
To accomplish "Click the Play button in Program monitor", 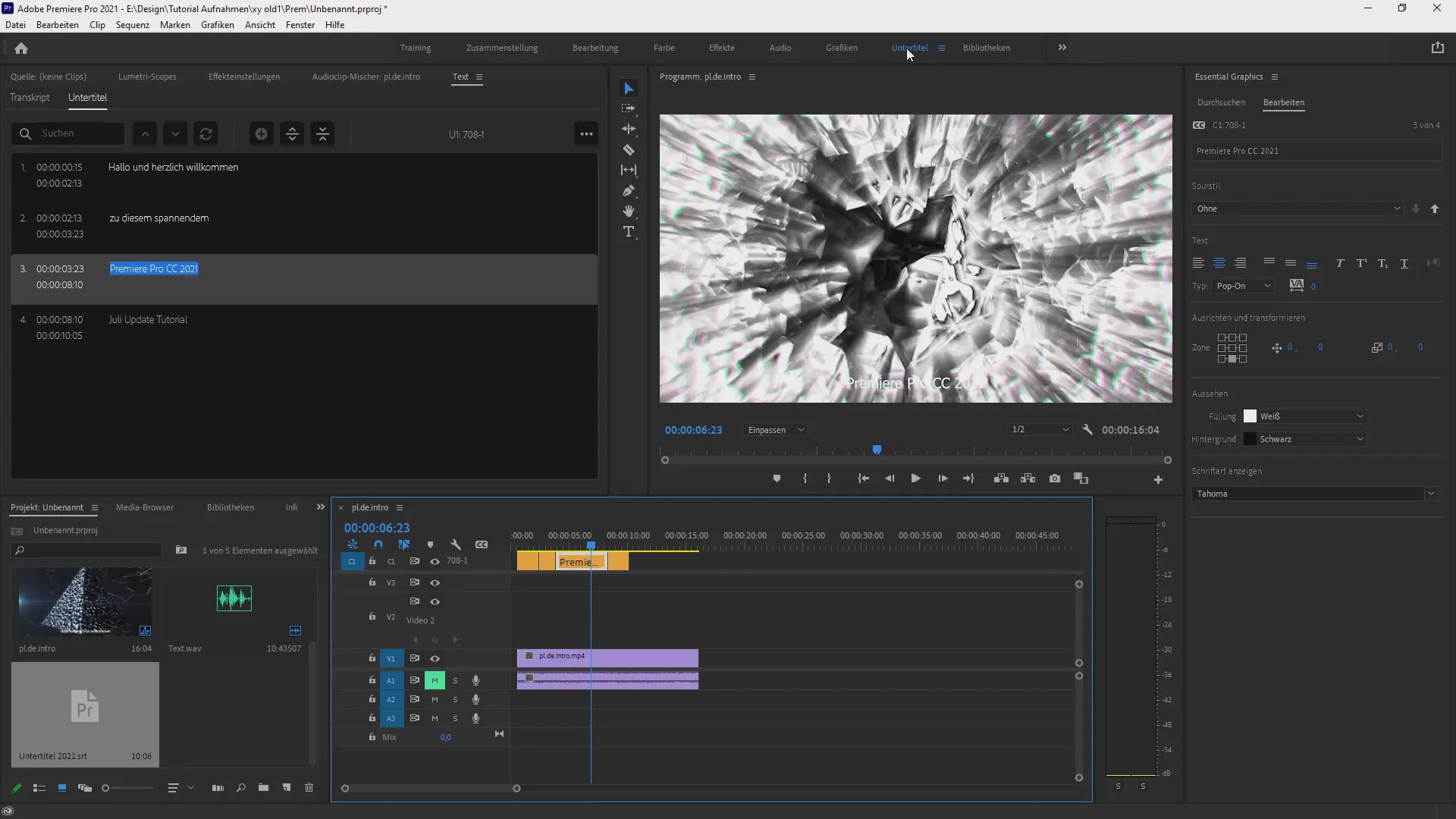I will pos(916,479).
